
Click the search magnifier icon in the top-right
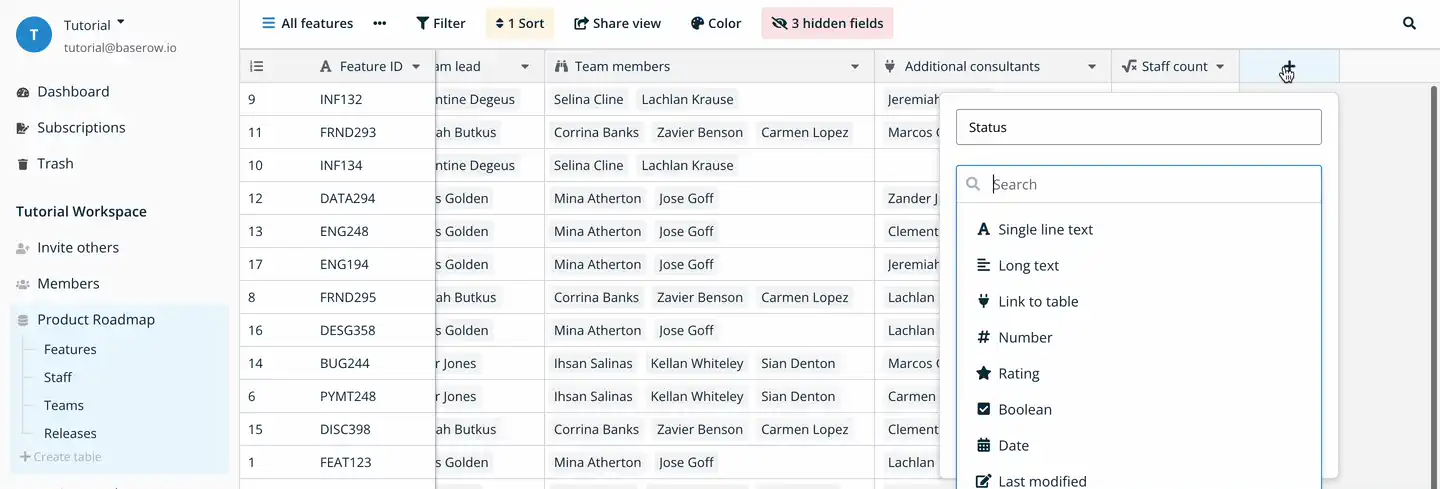pos(1409,23)
